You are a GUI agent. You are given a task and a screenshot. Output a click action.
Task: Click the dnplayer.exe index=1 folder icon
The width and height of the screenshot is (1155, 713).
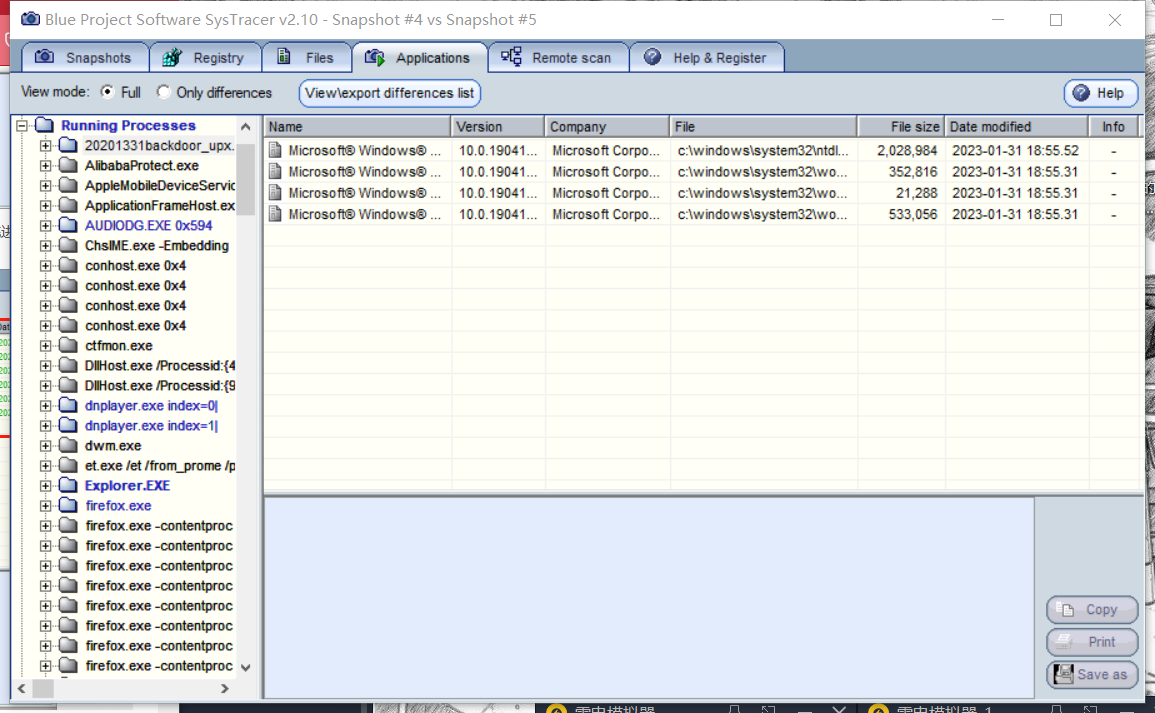coord(69,425)
